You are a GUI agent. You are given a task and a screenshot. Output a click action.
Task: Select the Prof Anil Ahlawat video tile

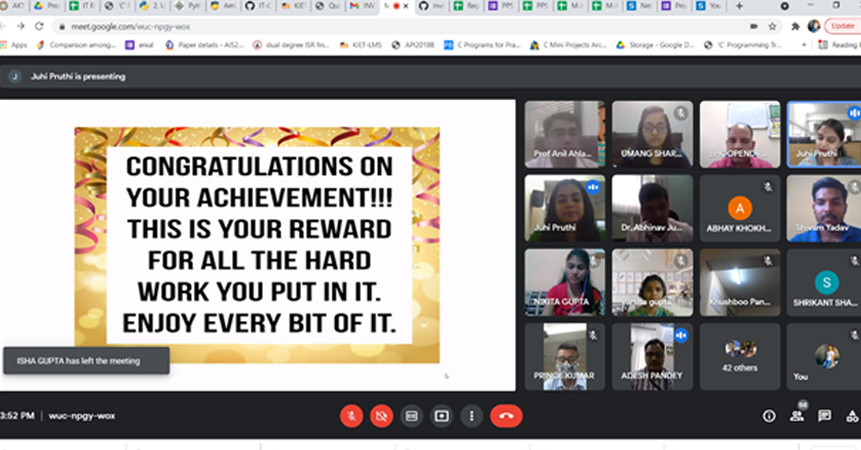tap(564, 133)
